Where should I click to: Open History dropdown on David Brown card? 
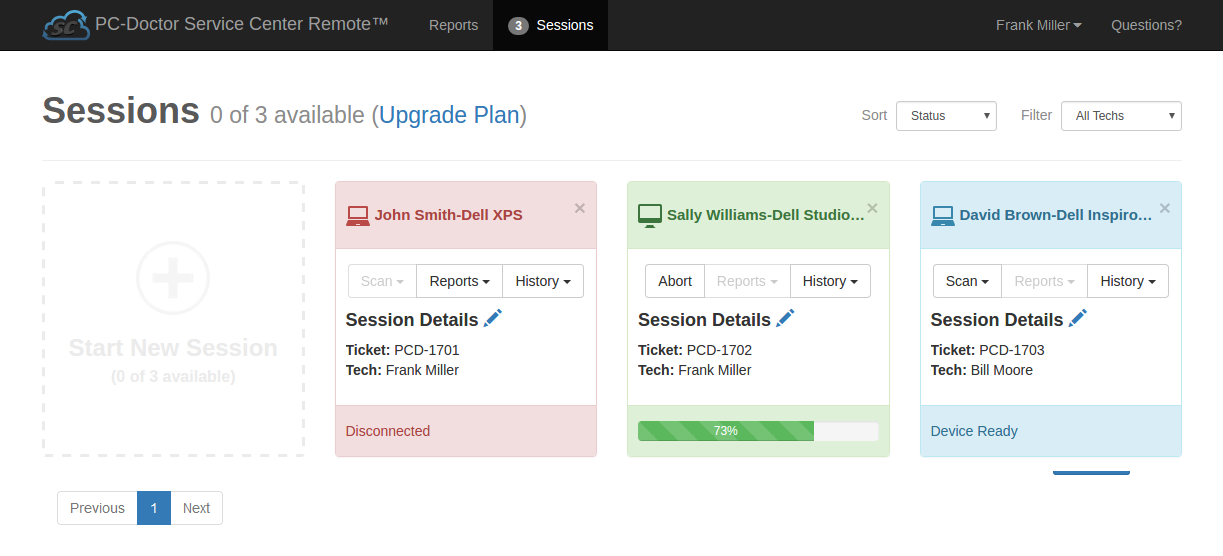click(1128, 281)
